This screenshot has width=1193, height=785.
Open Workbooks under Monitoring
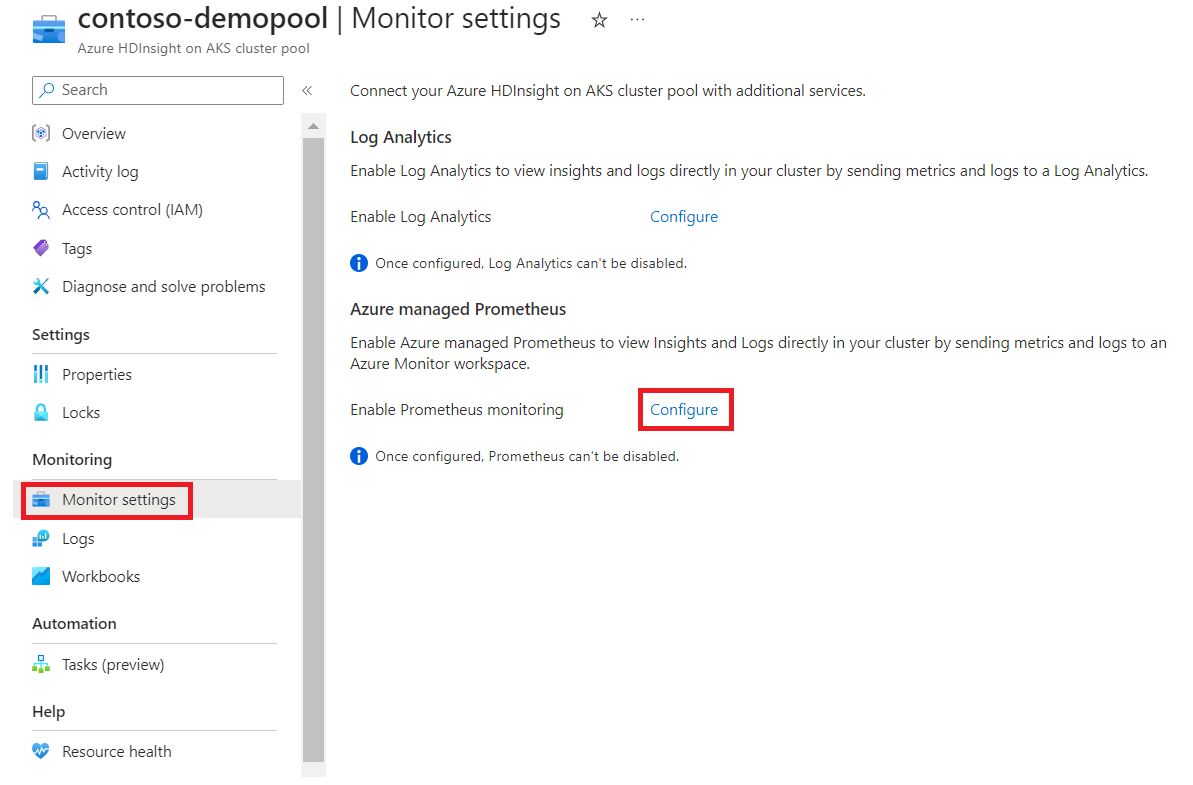[x=101, y=577]
